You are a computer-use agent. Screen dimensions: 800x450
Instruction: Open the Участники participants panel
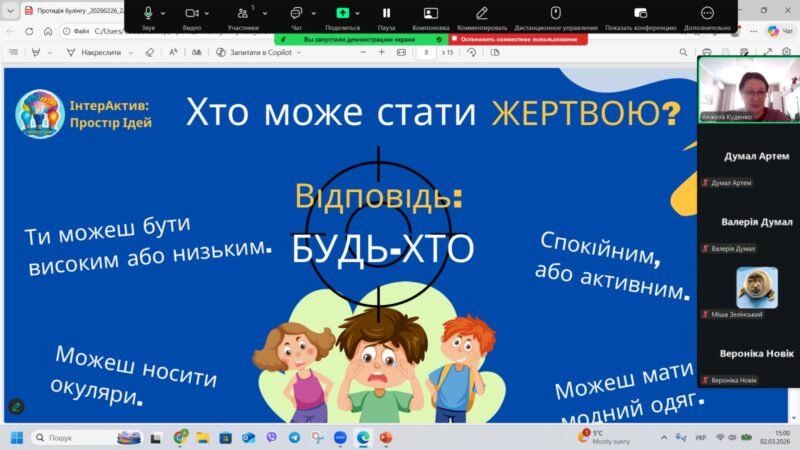(242, 13)
